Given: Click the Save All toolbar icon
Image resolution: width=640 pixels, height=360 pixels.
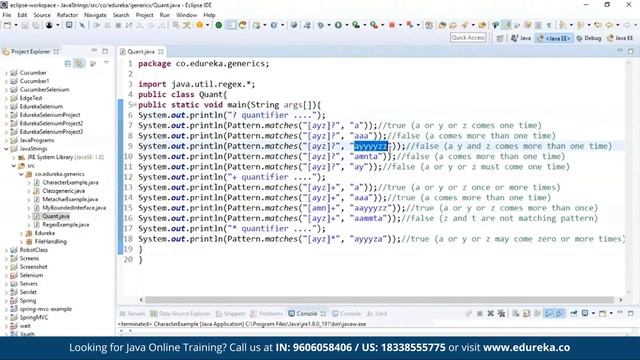Looking at the screenshot, I should [36, 25].
